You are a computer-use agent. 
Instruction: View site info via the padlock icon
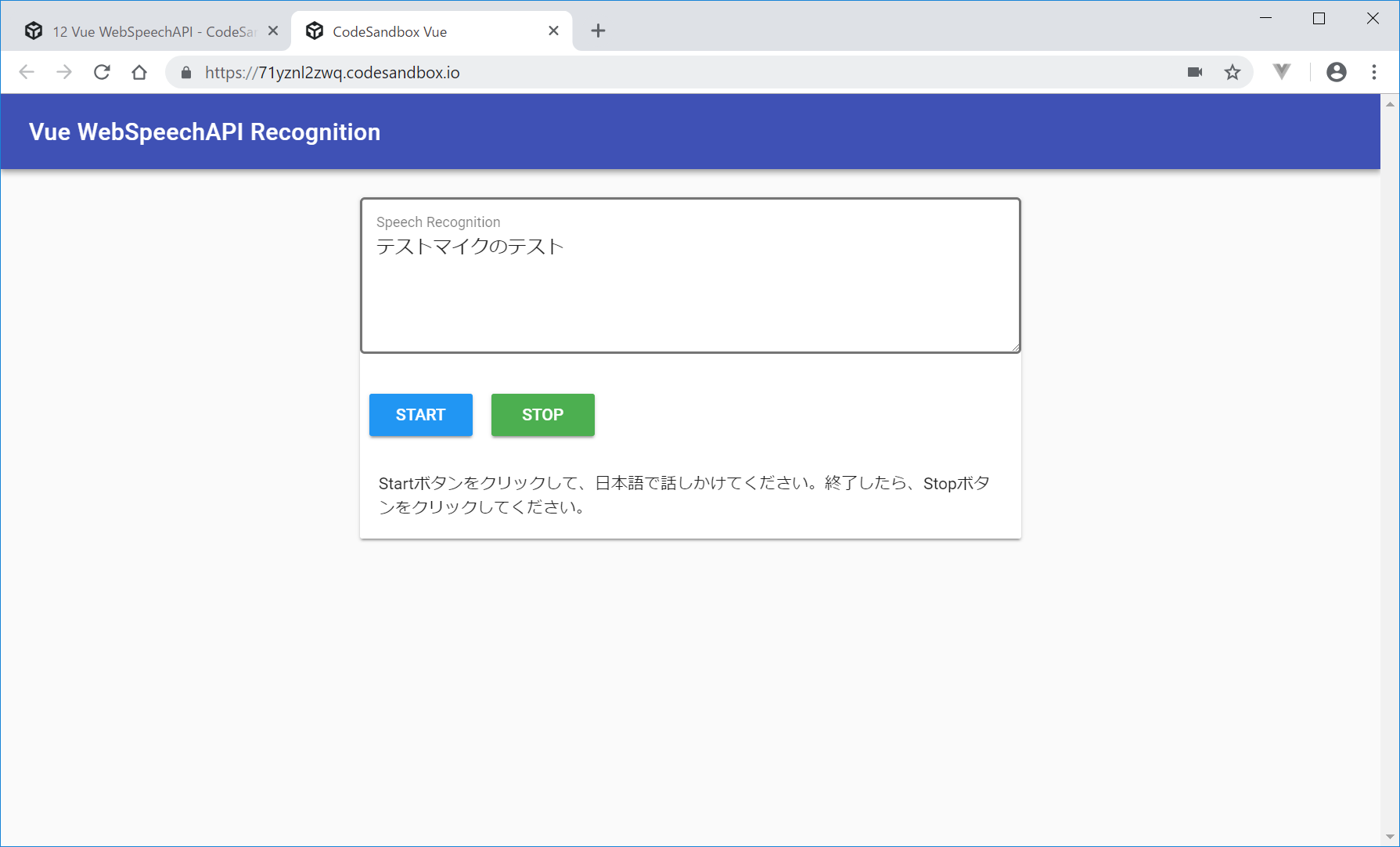click(x=186, y=73)
